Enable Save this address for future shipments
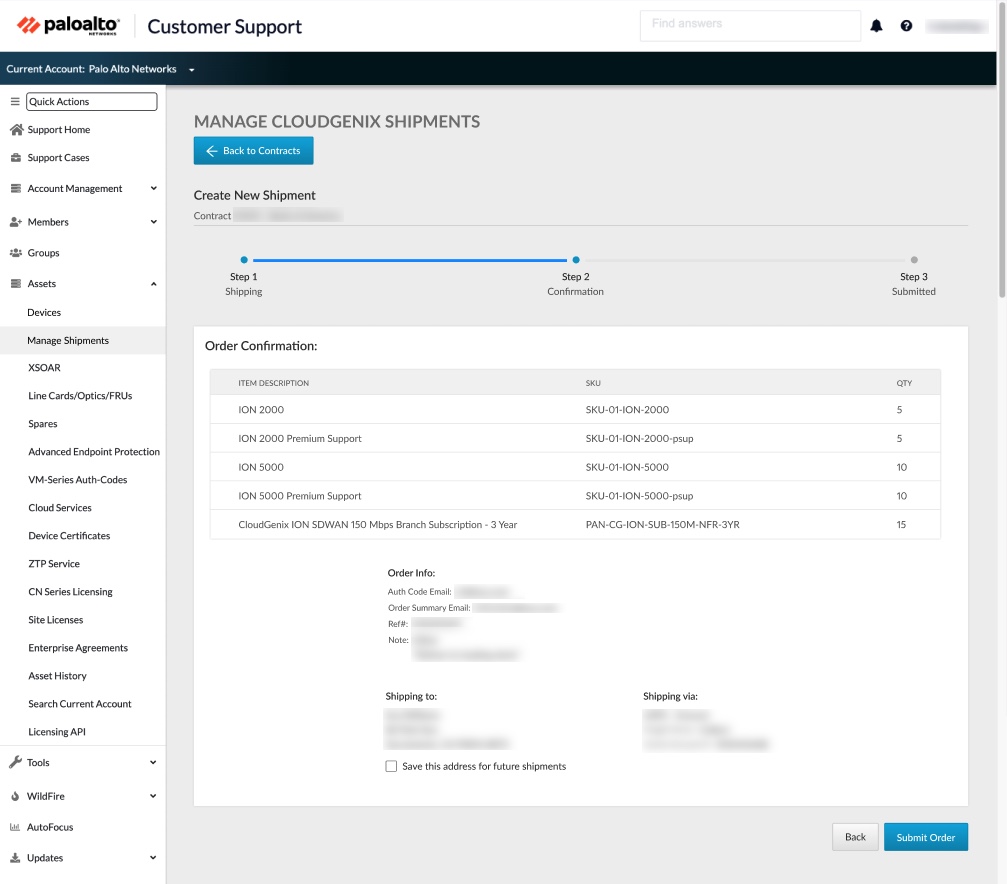This screenshot has height=884, width=1007. click(x=391, y=767)
